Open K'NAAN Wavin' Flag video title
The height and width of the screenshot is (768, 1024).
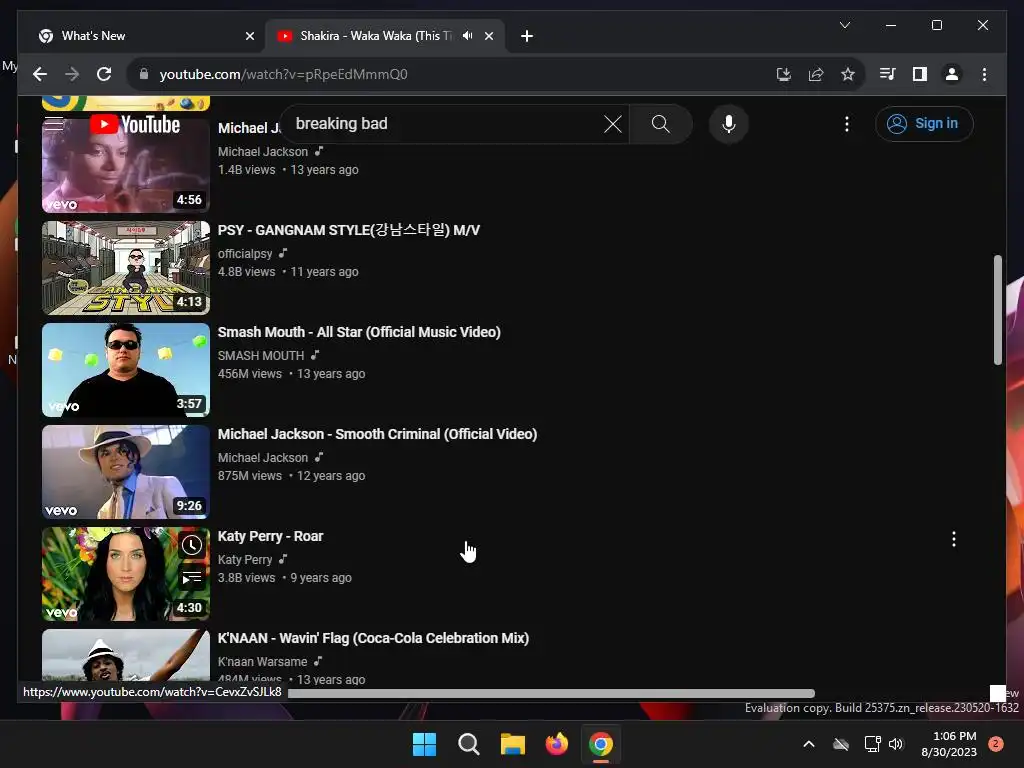pyautogui.click(x=374, y=638)
